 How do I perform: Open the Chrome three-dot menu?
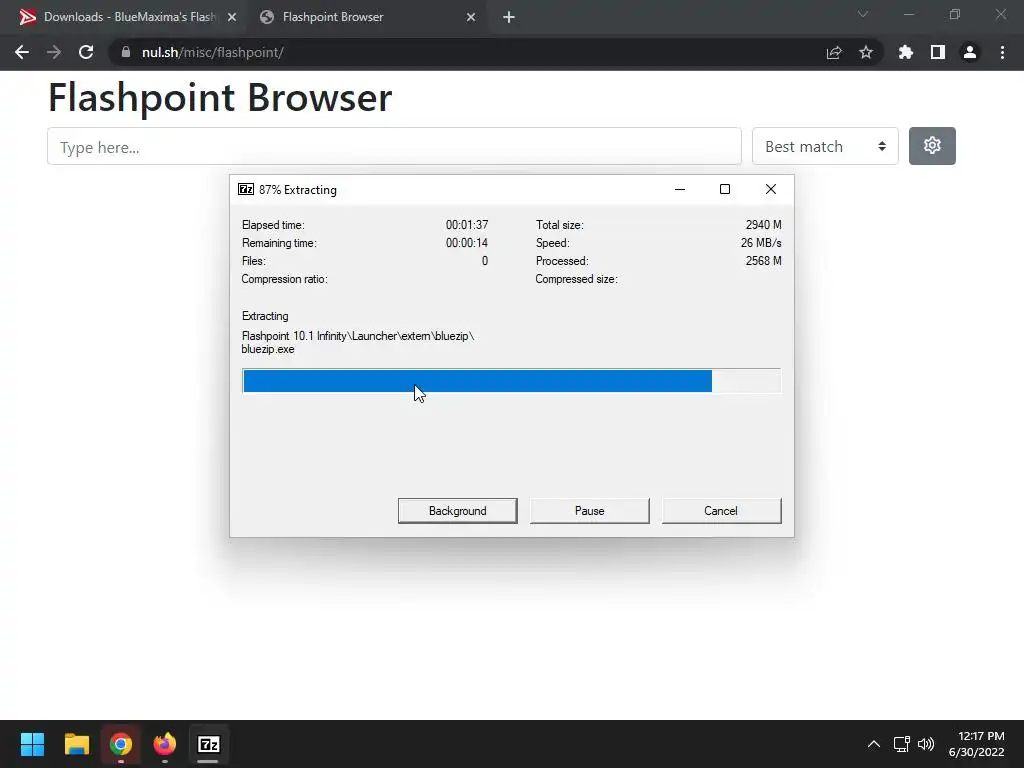click(x=1002, y=52)
